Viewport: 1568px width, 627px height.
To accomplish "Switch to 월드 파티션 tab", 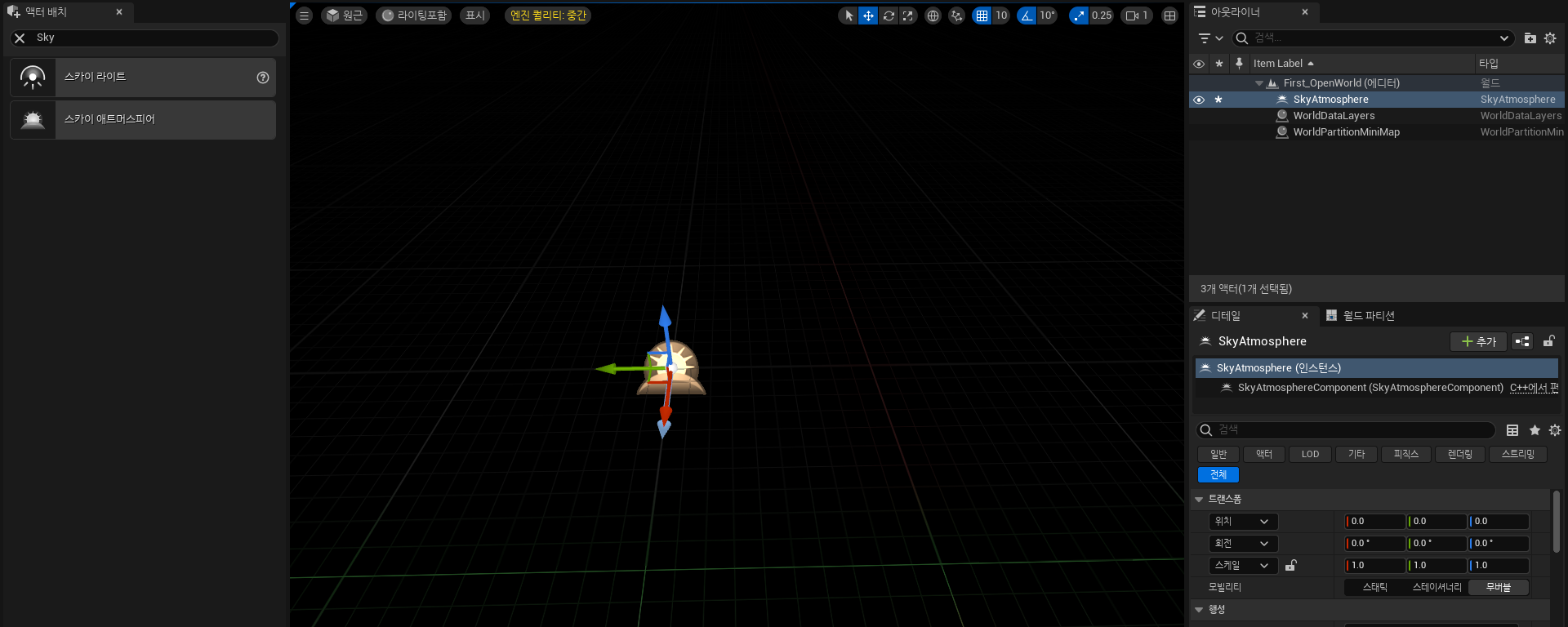I will [1361, 316].
